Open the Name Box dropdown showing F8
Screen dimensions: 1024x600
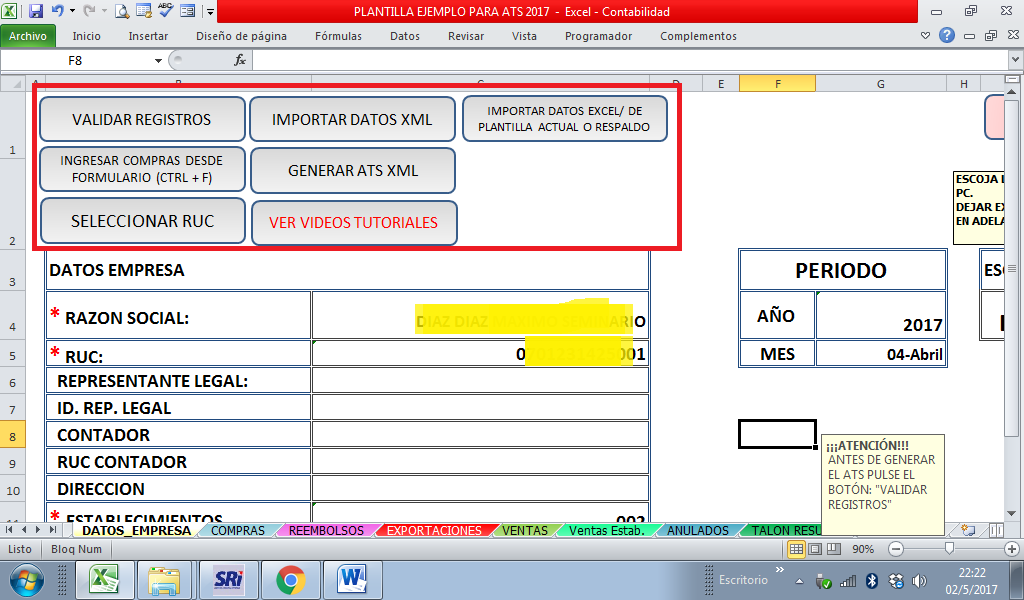(158, 59)
